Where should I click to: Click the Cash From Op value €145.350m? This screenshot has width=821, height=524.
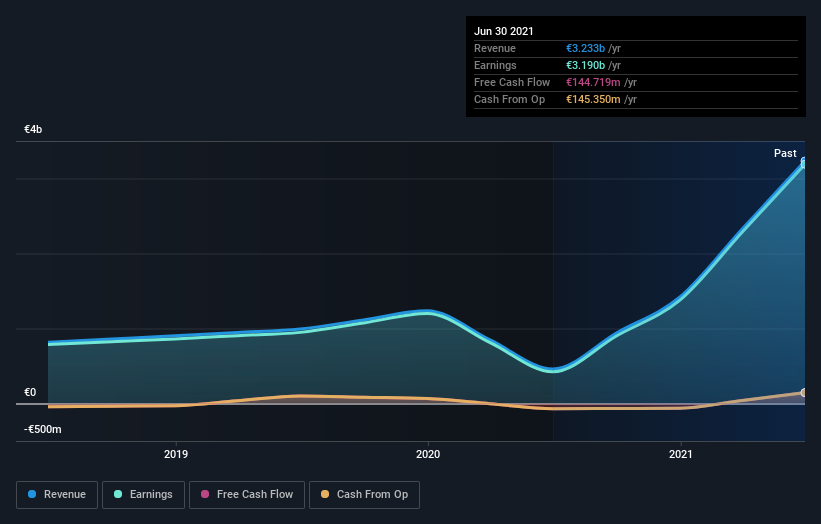[x=593, y=99]
